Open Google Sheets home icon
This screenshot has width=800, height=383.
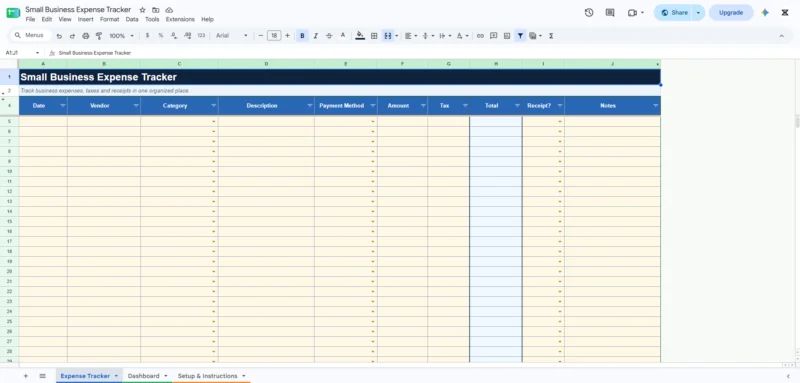pyautogui.click(x=13, y=13)
